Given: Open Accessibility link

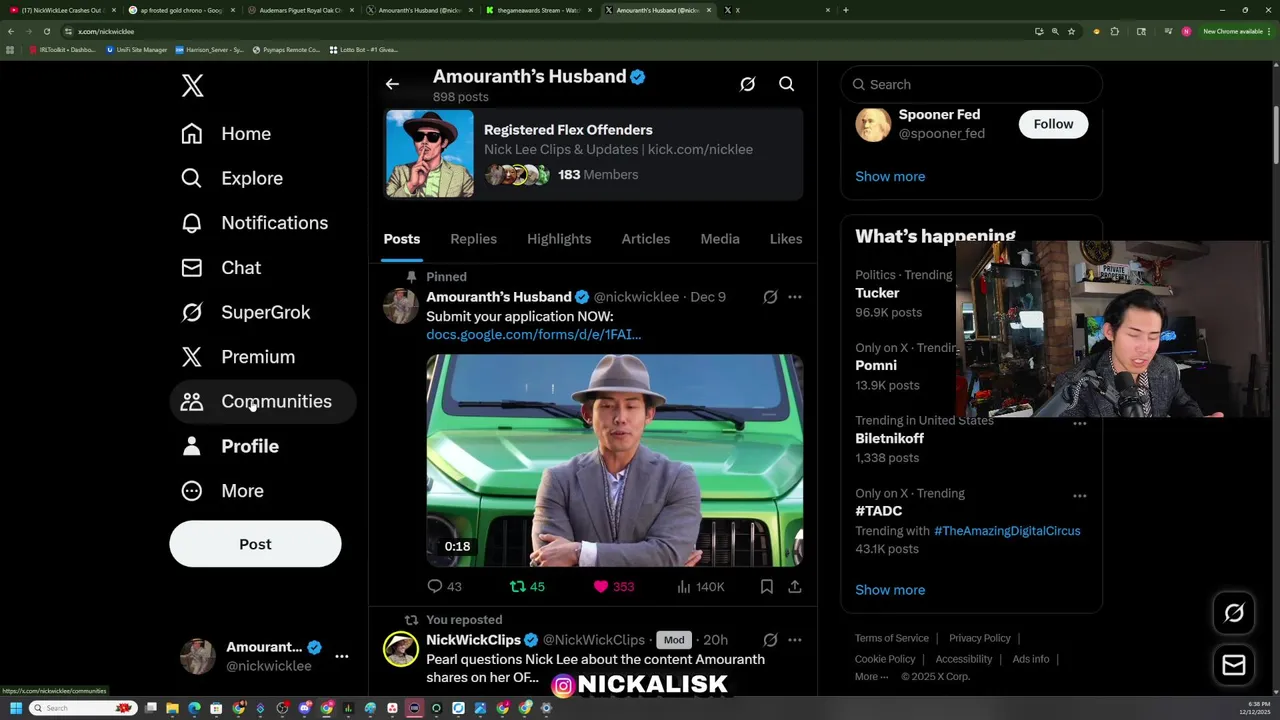Looking at the screenshot, I should (964, 659).
